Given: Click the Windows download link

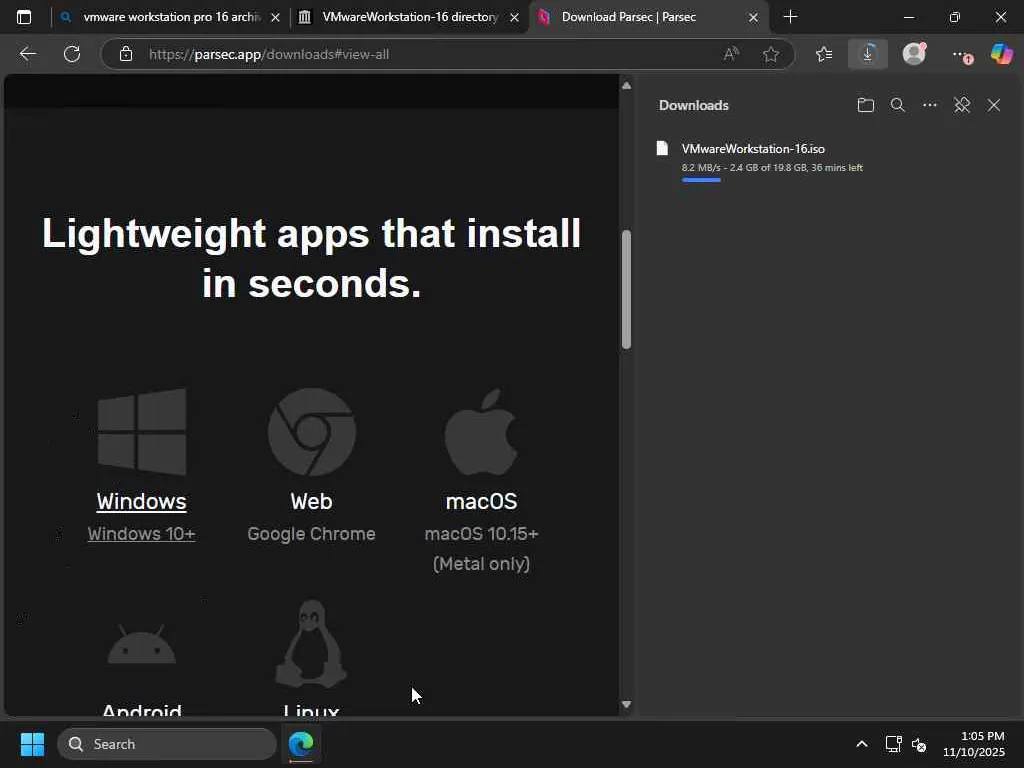Looking at the screenshot, I should click(x=142, y=502).
